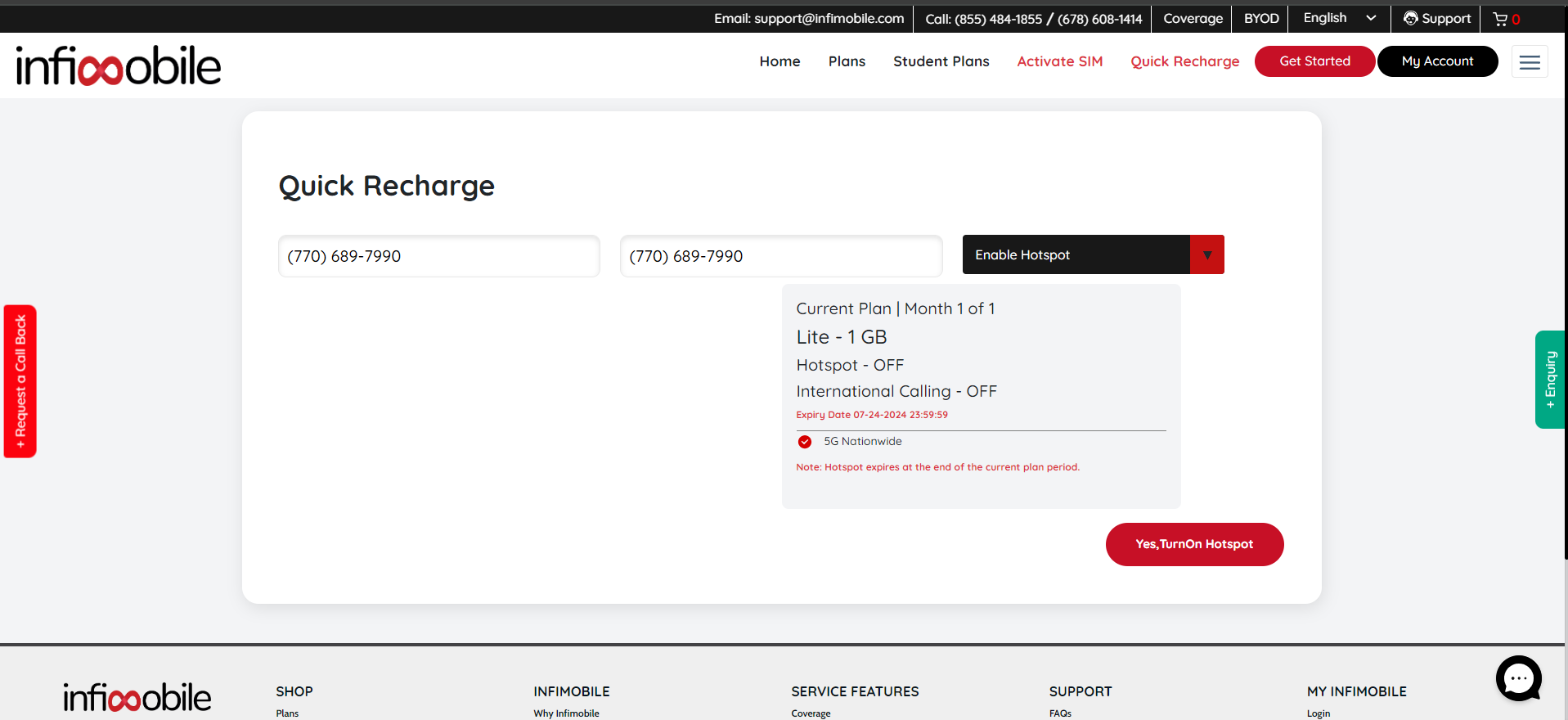This screenshot has width=1568, height=720.
Task: Click the red 5G Nationwide checkmark
Action: 805,442
